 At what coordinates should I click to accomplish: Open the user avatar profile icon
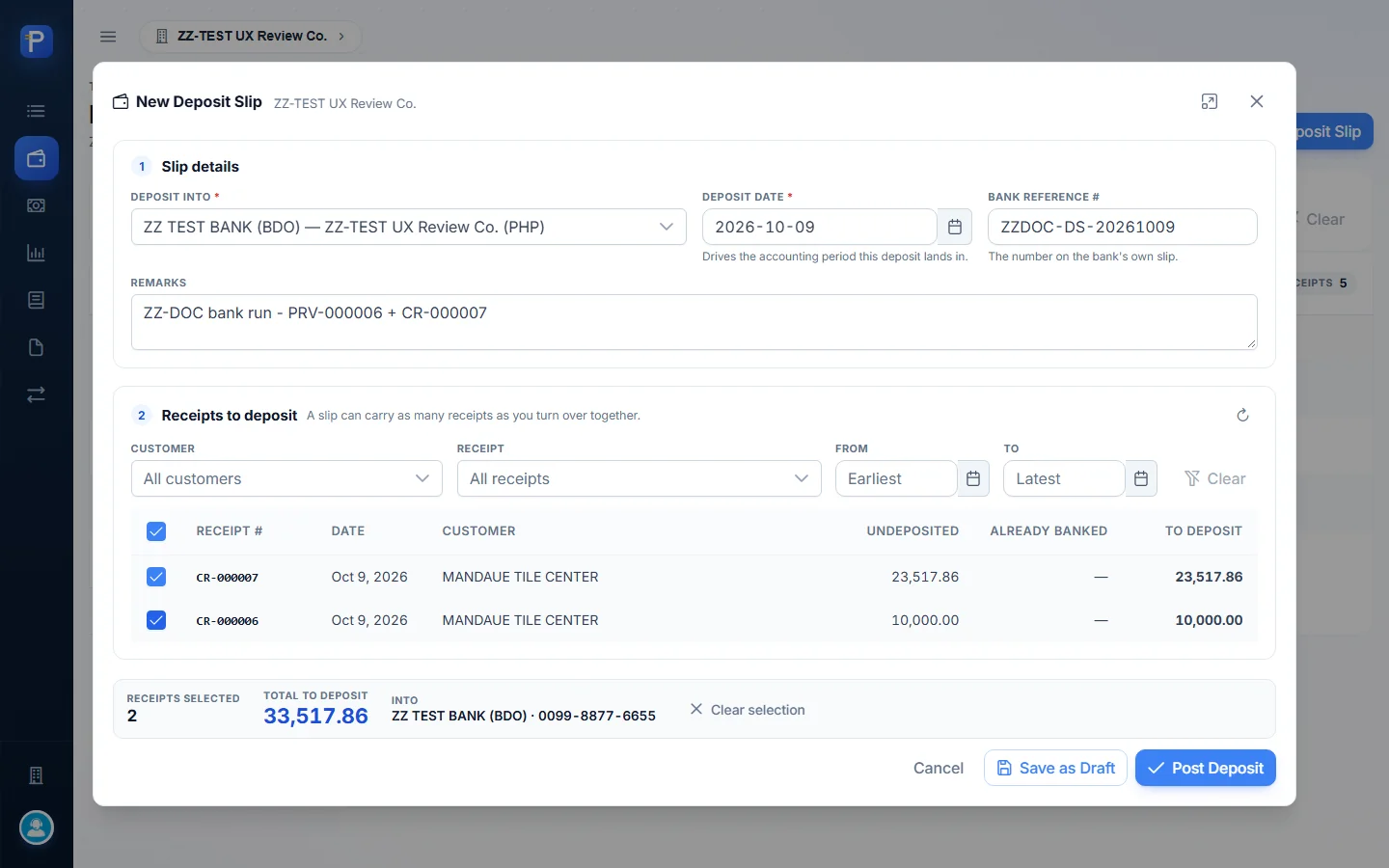[37, 827]
